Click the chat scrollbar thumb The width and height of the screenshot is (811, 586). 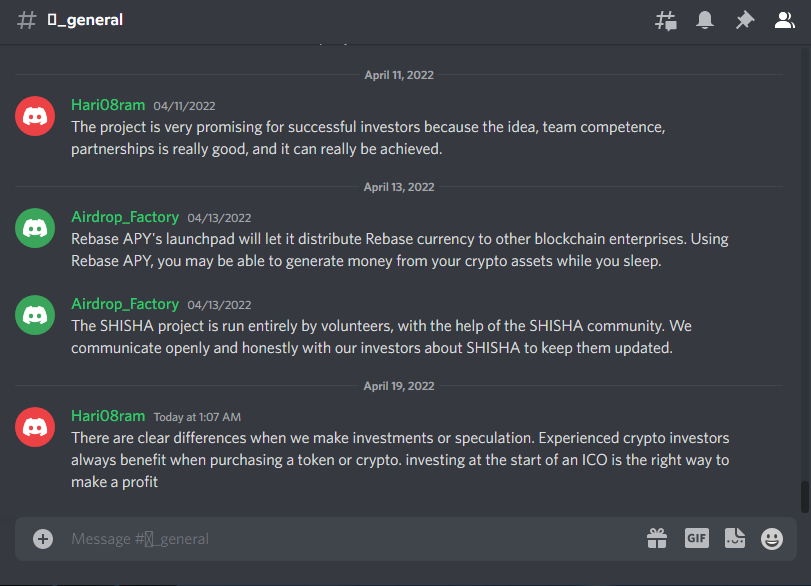click(x=804, y=497)
